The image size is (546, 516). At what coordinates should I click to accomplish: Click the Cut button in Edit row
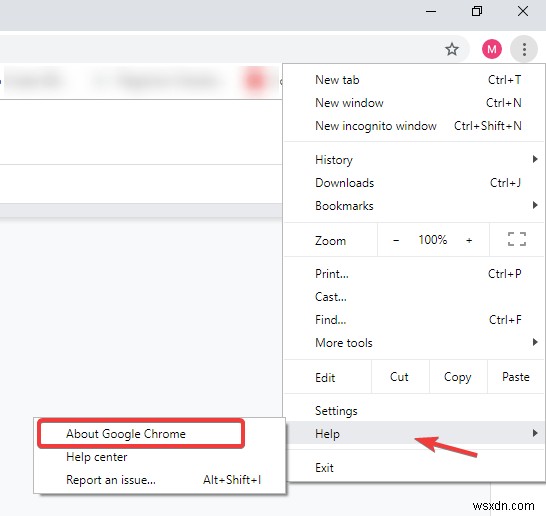[400, 377]
